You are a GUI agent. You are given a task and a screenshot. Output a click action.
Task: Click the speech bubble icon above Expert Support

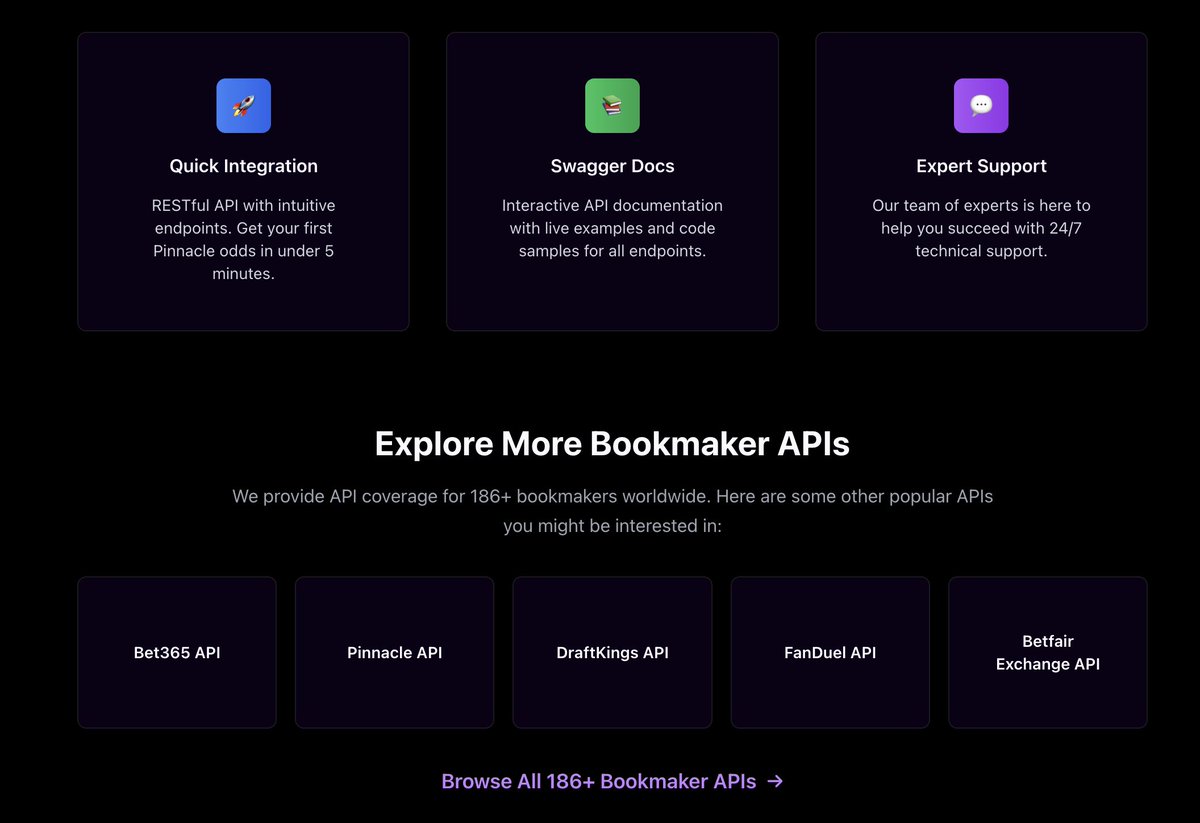click(981, 106)
